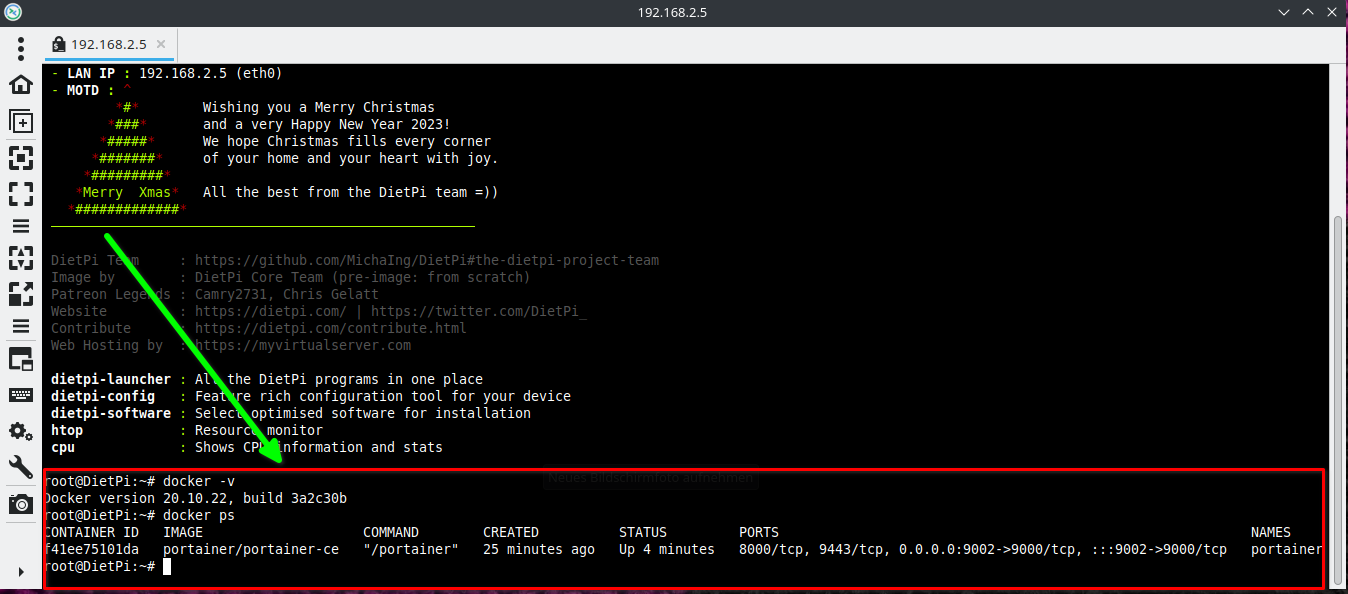The width and height of the screenshot is (1348, 594).
Task: Click the DietPi project team GitHub URL
Action: point(427,260)
